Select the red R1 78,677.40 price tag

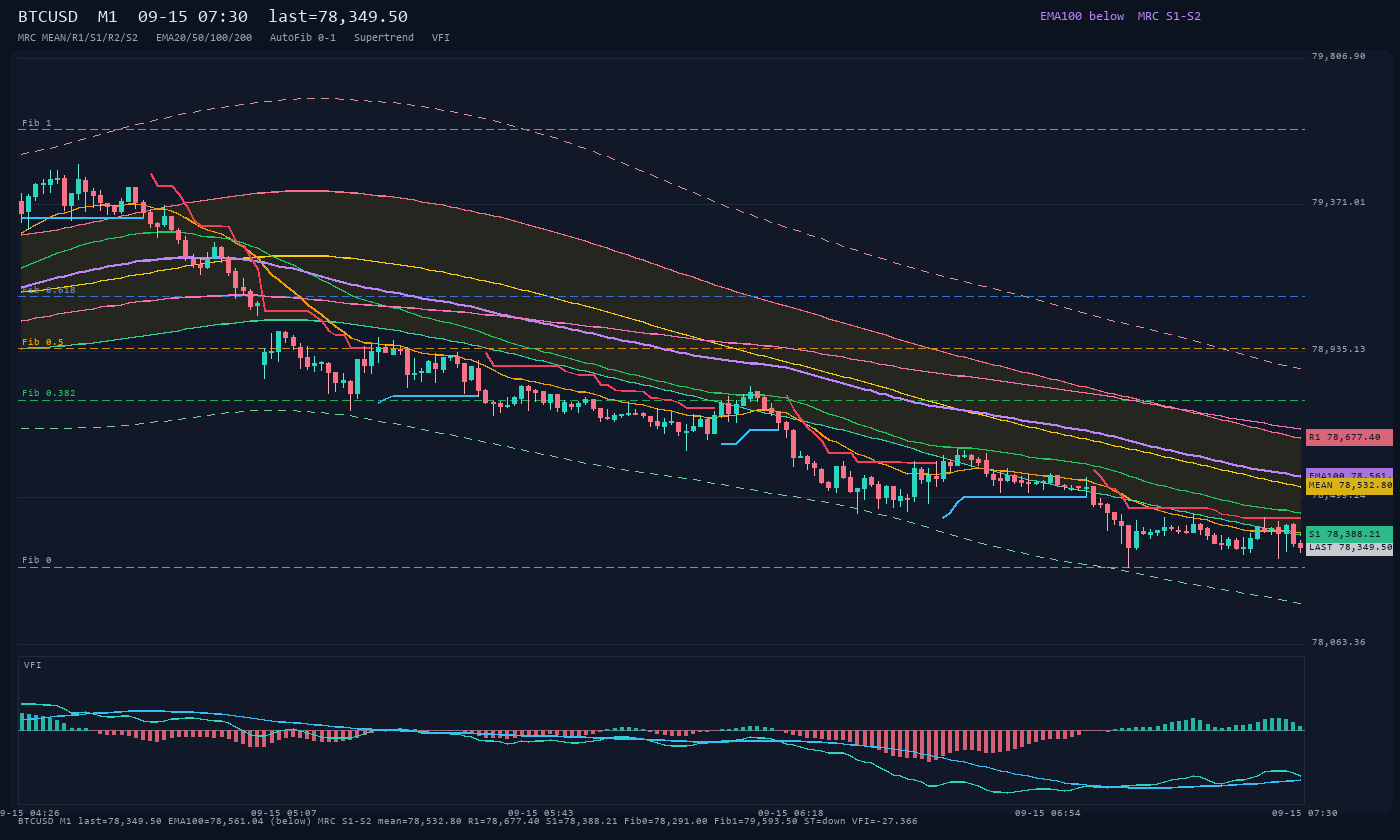point(1349,437)
